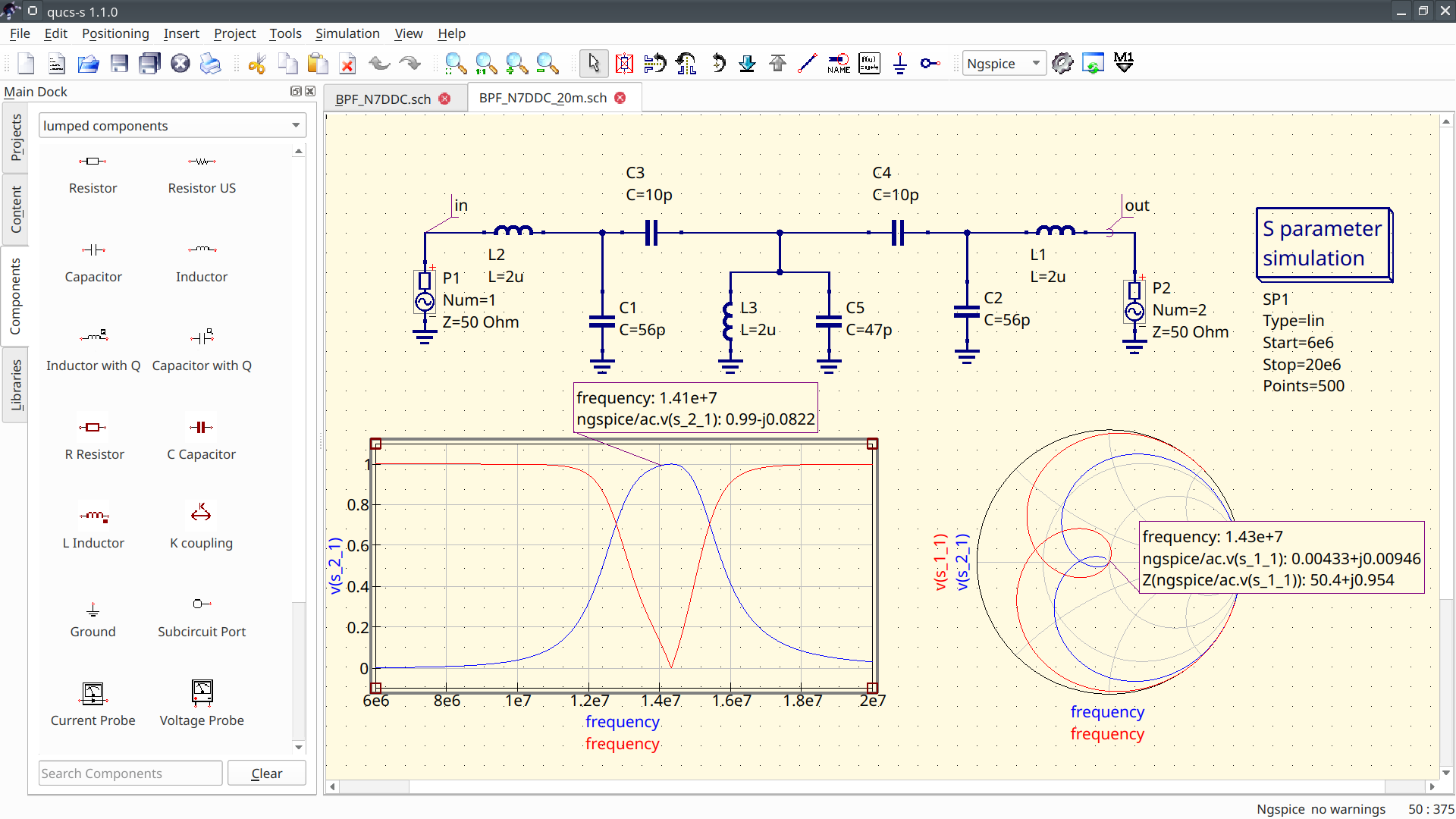
Task: Pick the Inductor with Q component
Action: point(93,352)
